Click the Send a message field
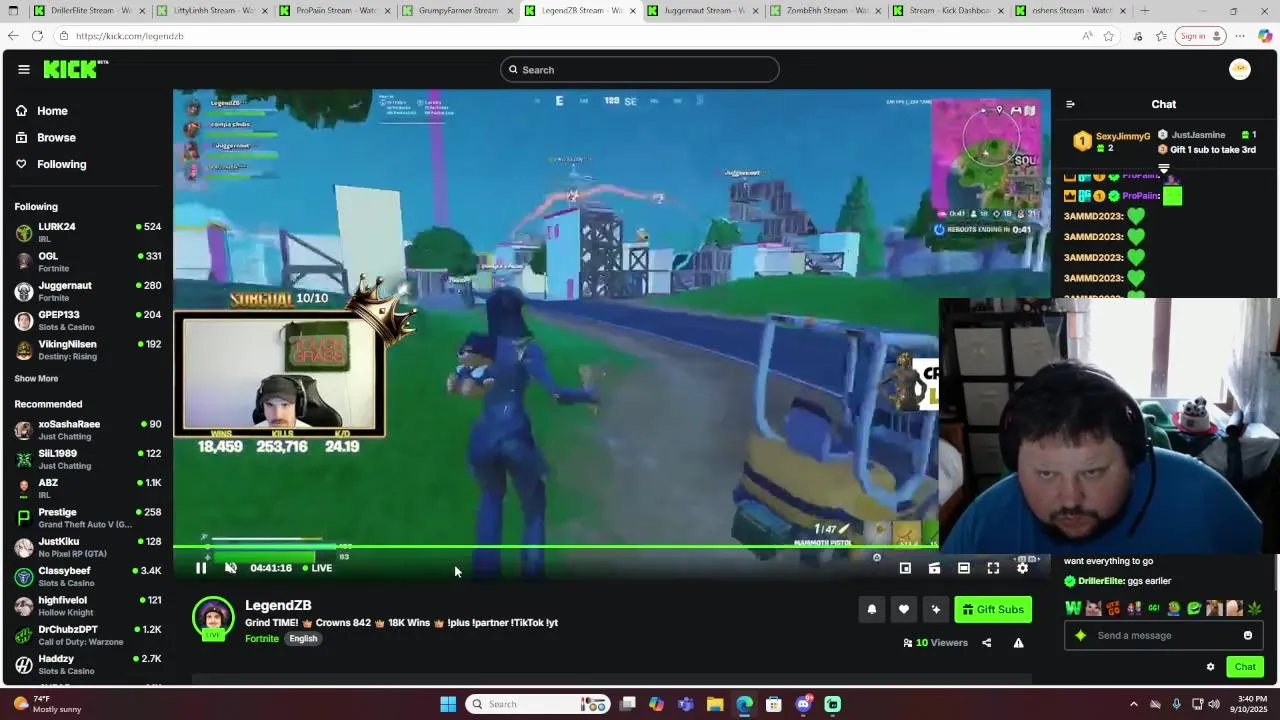 [x=1163, y=635]
